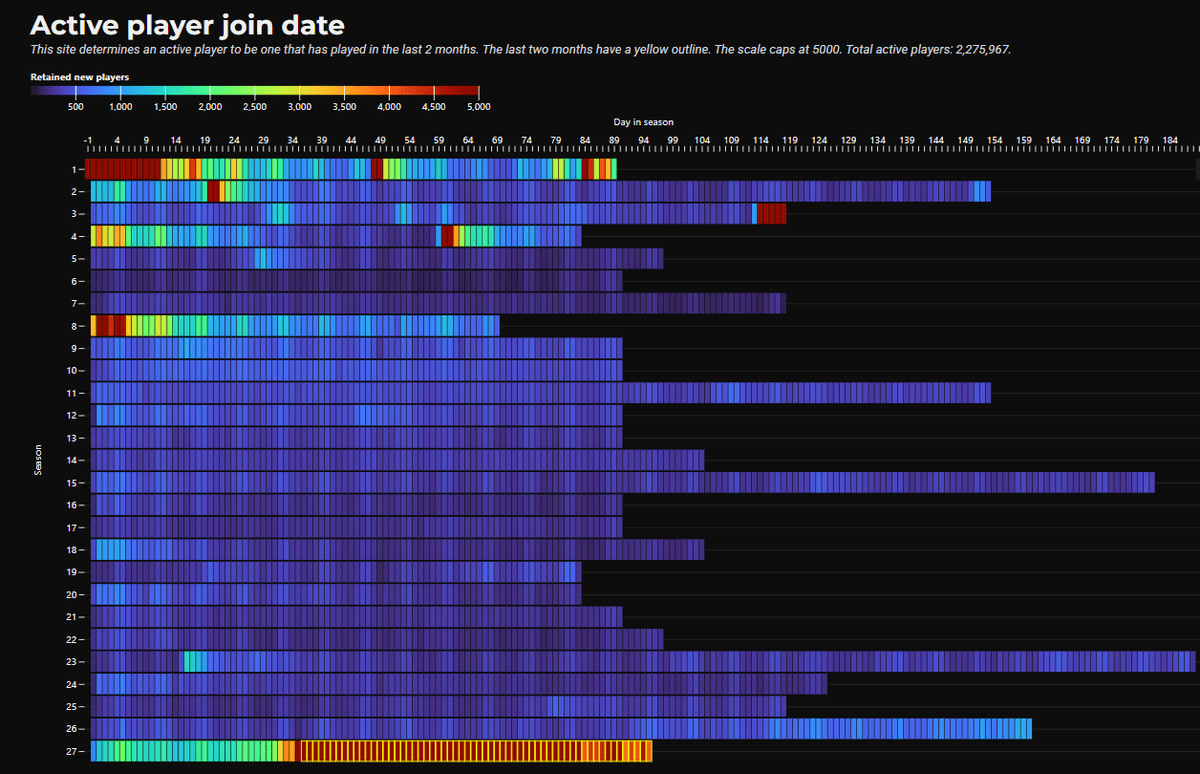Click the light blue end of Season 26 bar
Viewport: 1200px width, 774px height.
1024,728
